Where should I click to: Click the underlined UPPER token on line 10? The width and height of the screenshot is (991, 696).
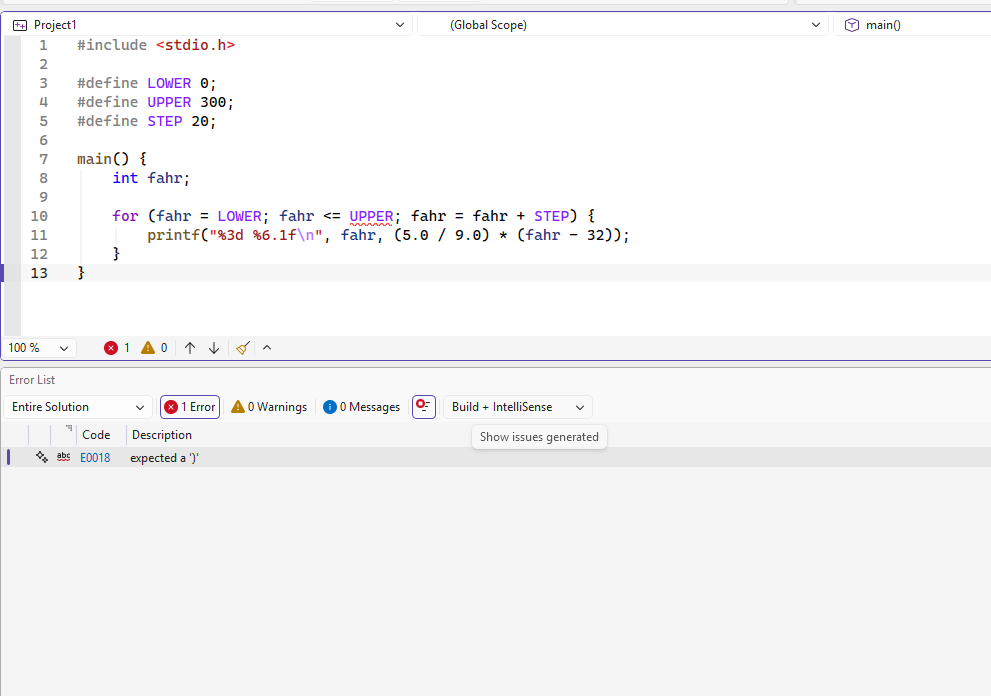coord(371,216)
